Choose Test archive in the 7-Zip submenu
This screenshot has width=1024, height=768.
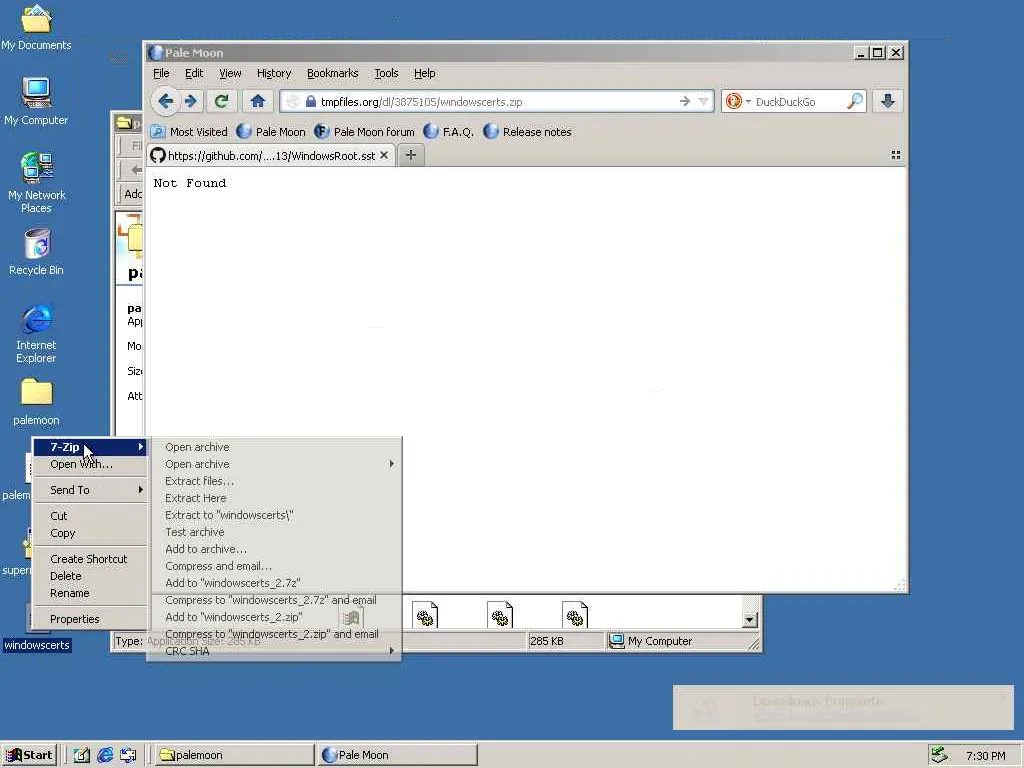275,532
